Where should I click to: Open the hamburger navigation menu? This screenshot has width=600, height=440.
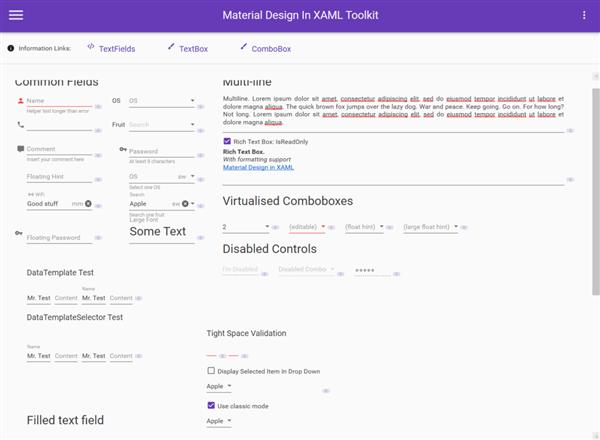pyautogui.click(x=16, y=15)
